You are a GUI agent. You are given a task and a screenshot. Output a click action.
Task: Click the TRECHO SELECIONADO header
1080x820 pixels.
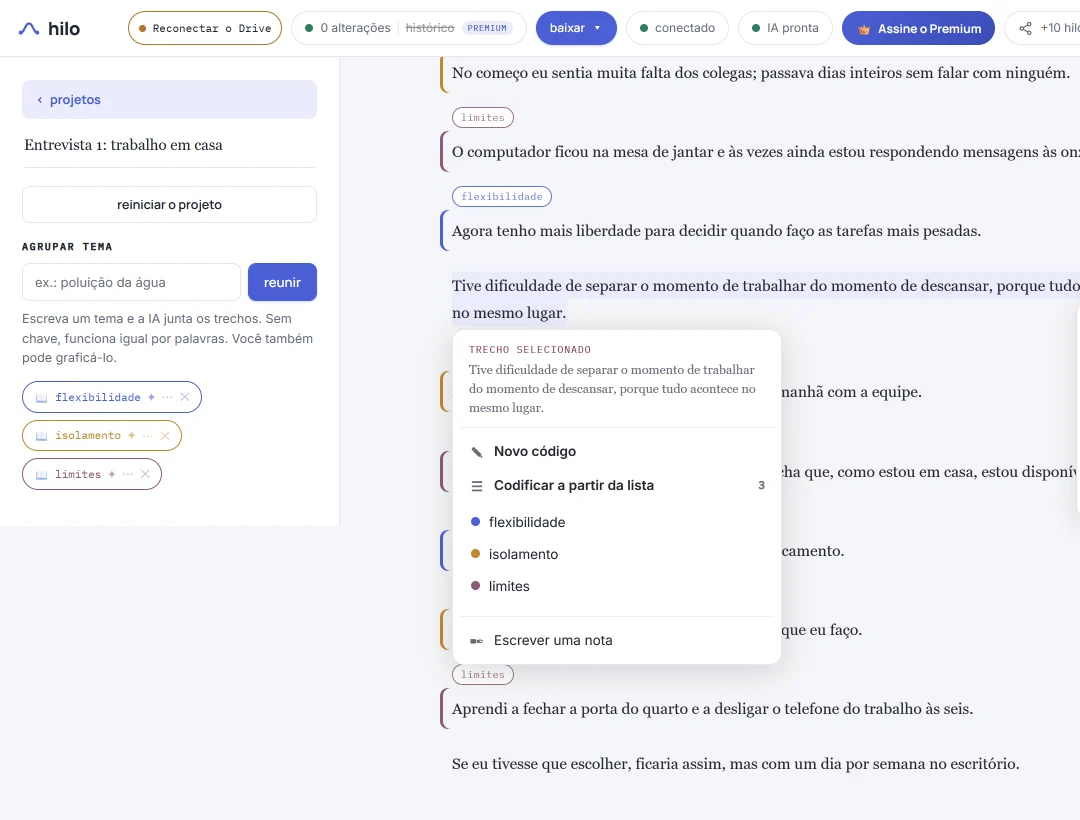530,350
